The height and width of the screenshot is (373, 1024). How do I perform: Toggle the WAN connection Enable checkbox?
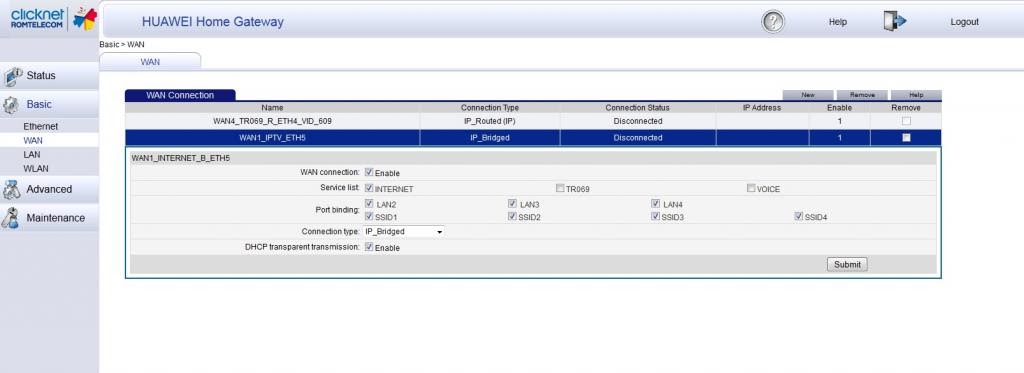(369, 172)
